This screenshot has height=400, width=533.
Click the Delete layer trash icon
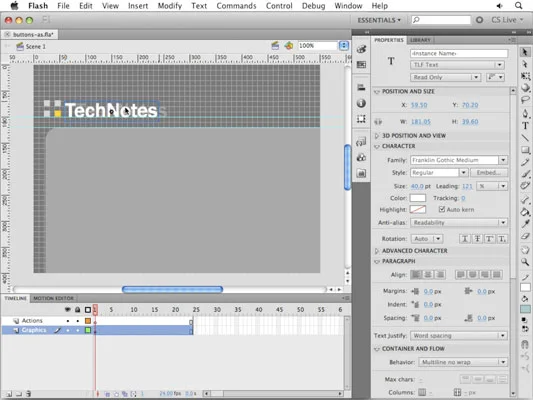point(29,394)
